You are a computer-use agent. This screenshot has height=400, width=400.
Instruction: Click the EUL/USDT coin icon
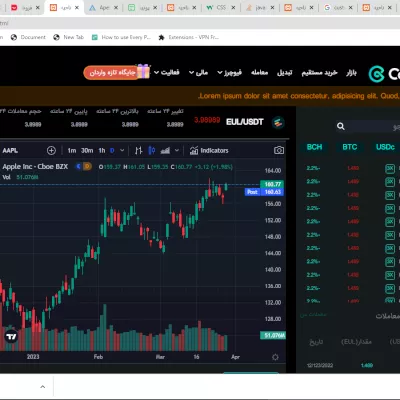(278, 123)
